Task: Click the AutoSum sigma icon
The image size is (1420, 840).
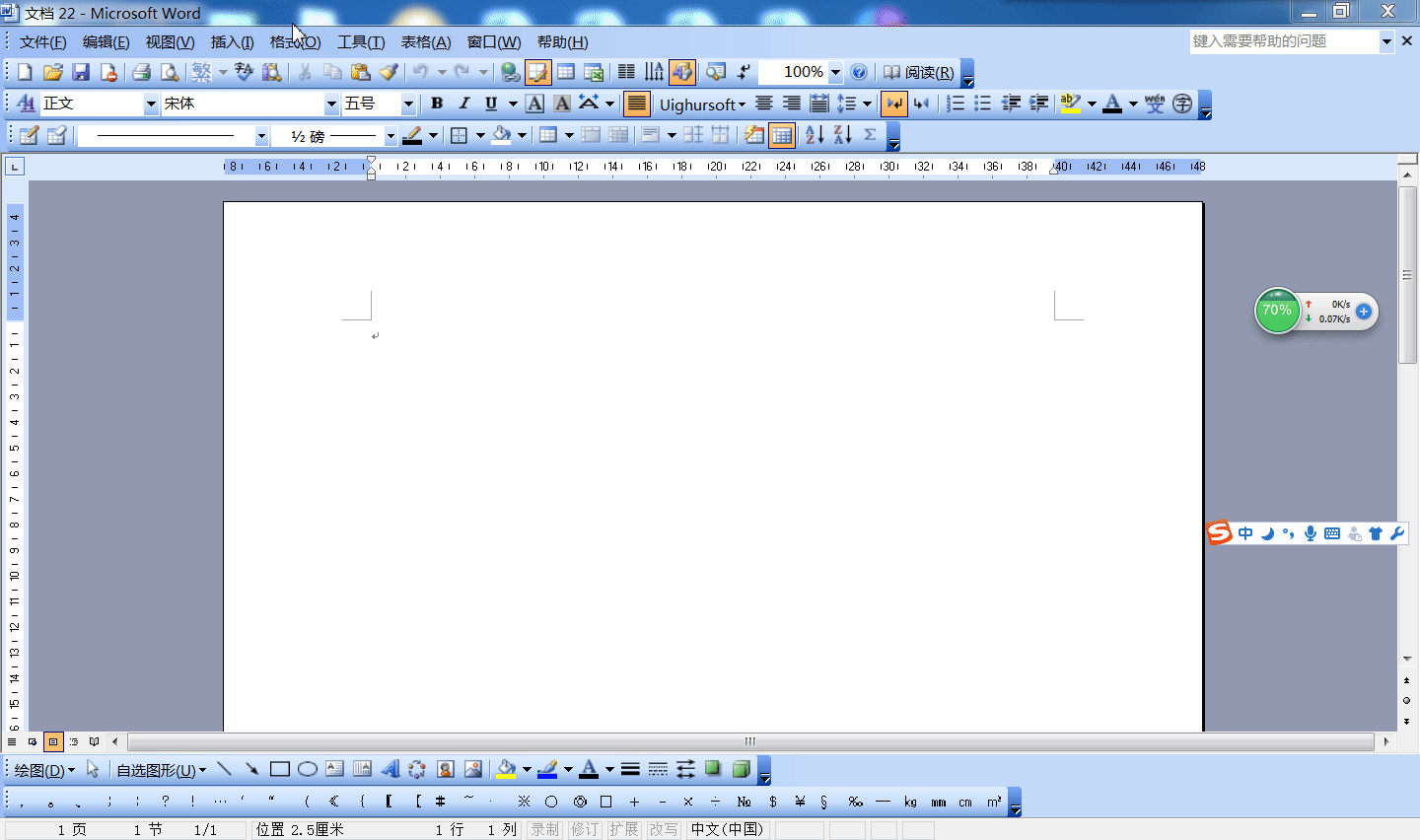Action: point(870,135)
